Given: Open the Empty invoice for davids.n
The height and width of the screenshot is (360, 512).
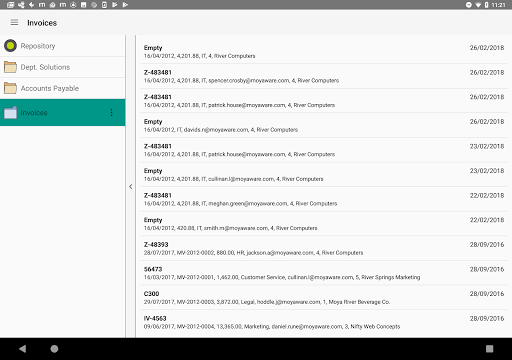Looking at the screenshot, I should tap(324, 125).
